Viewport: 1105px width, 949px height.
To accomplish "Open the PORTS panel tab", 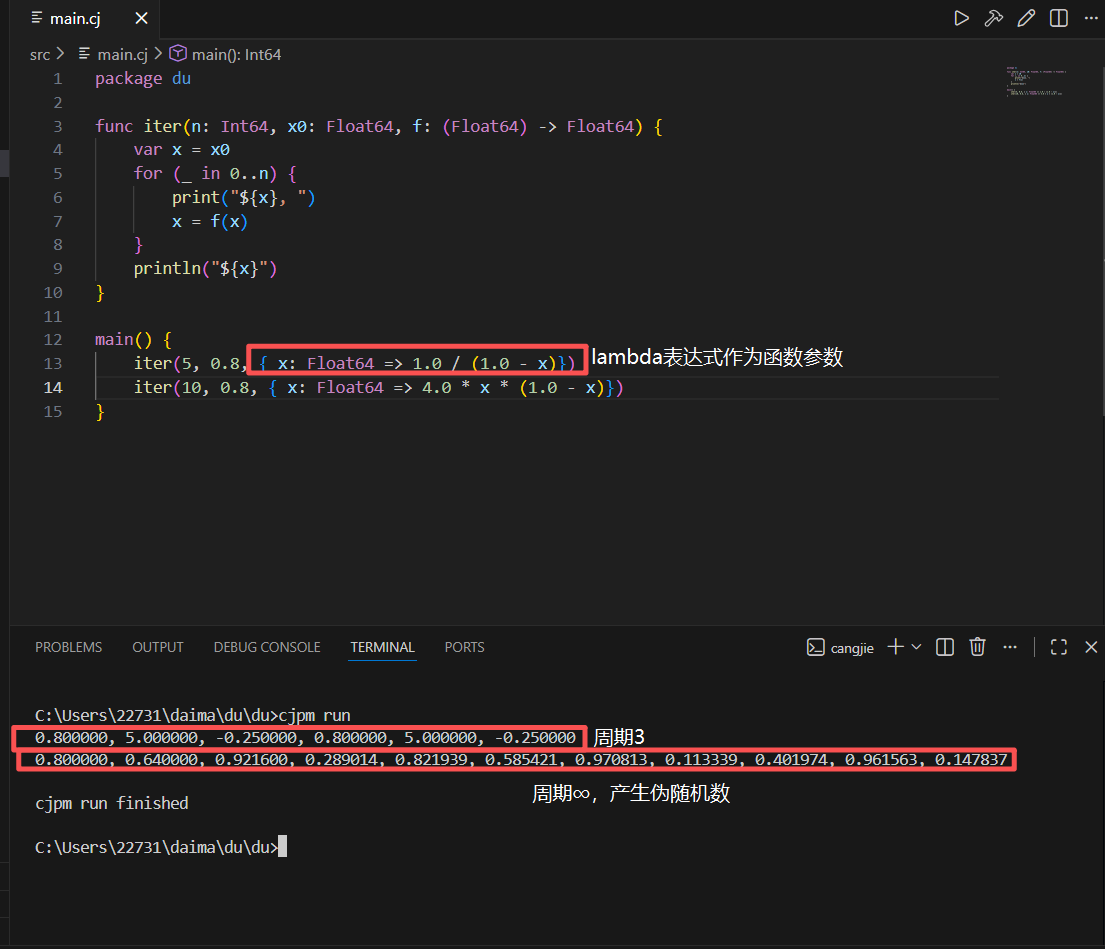I will point(464,647).
